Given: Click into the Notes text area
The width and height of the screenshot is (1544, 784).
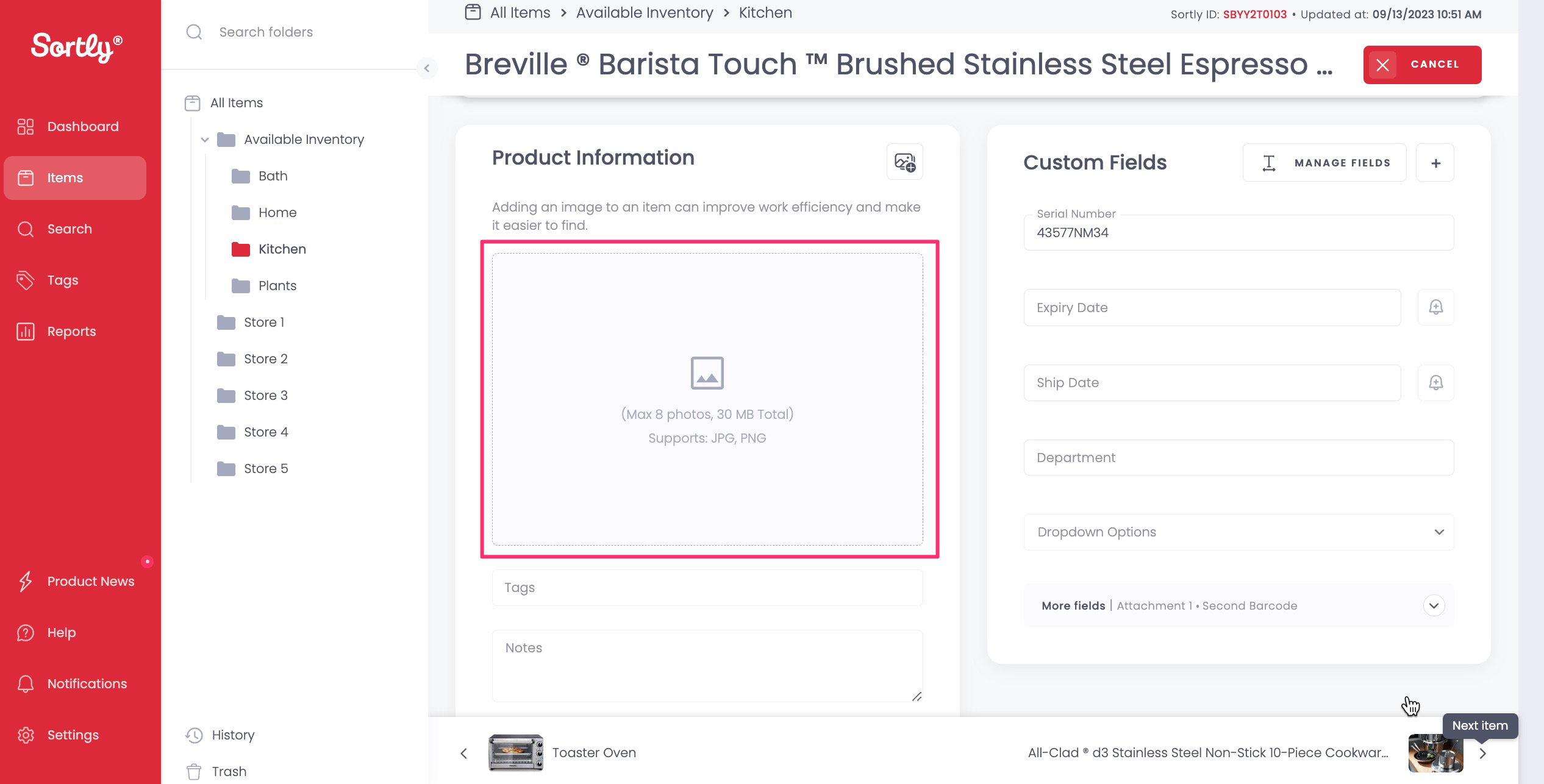Looking at the screenshot, I should click(707, 665).
